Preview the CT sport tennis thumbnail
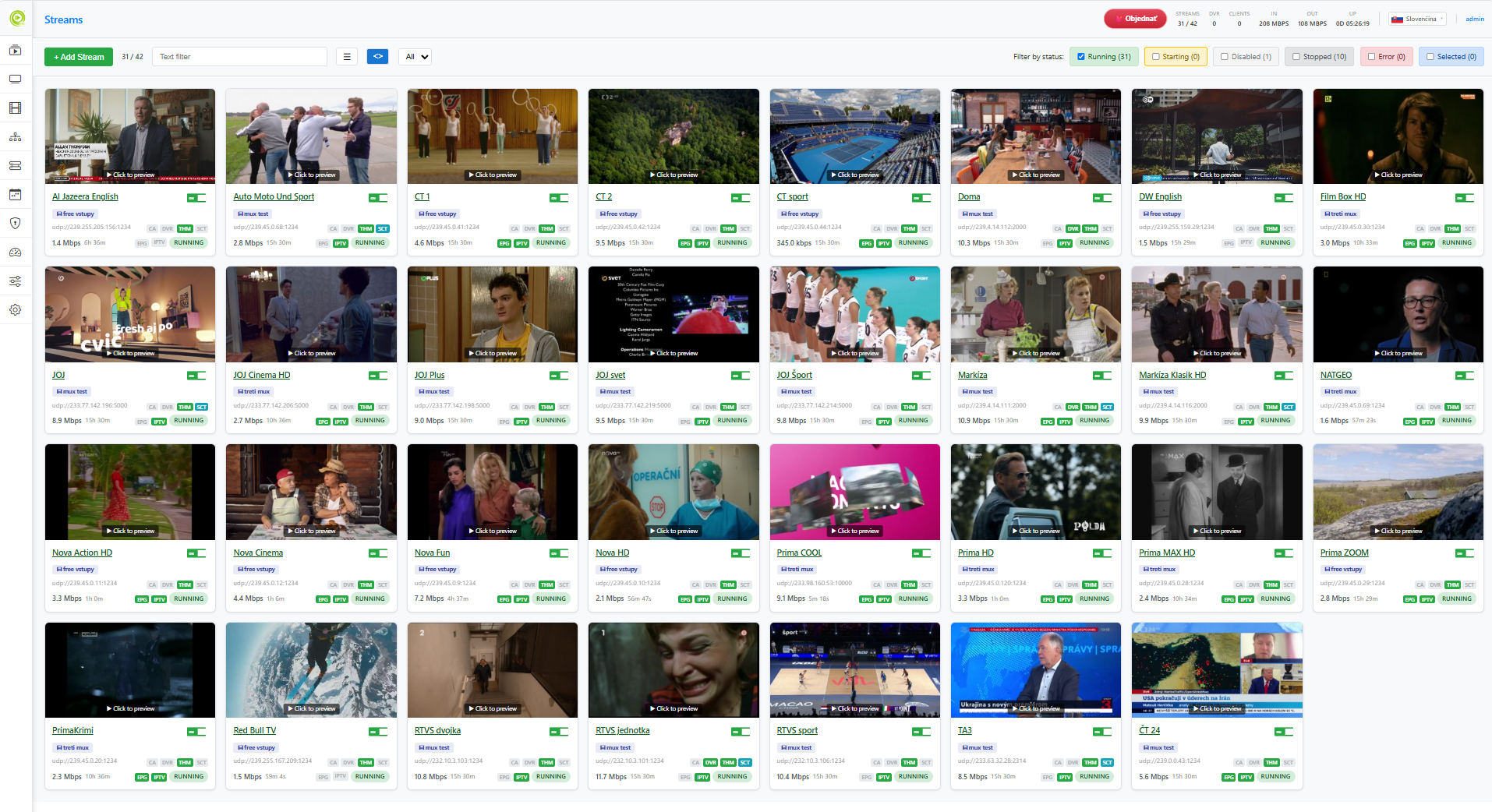Image resolution: width=1492 pixels, height=812 pixels. [x=855, y=136]
